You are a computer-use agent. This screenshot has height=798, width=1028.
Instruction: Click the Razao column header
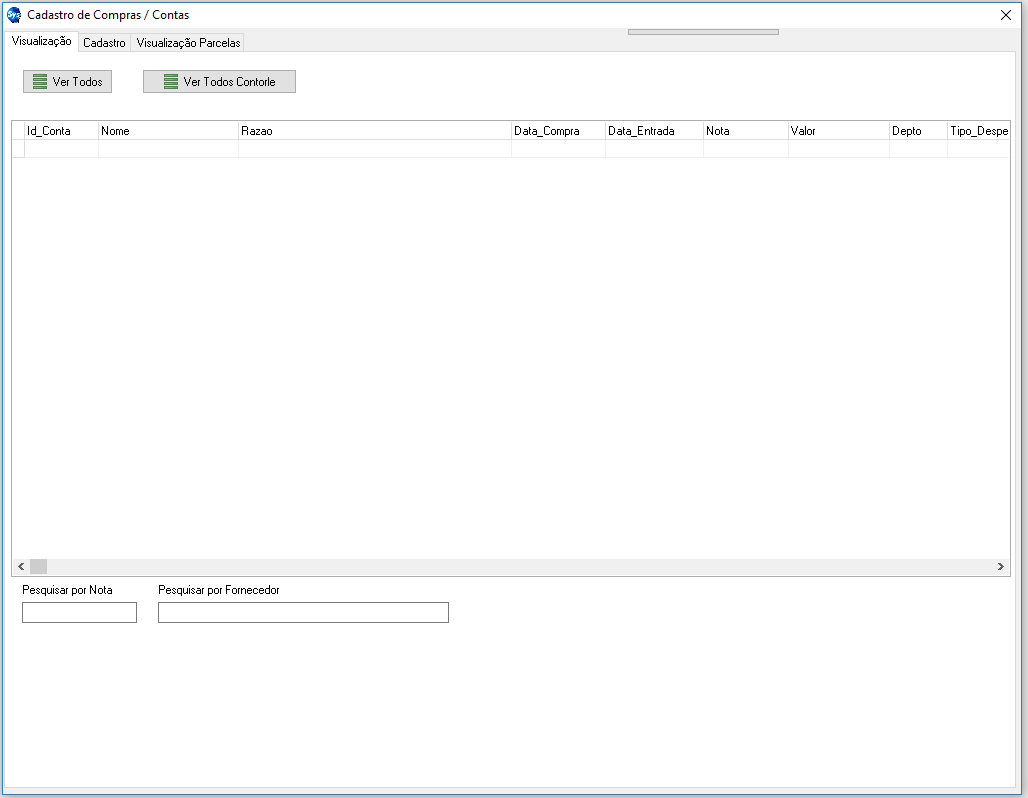(x=374, y=131)
